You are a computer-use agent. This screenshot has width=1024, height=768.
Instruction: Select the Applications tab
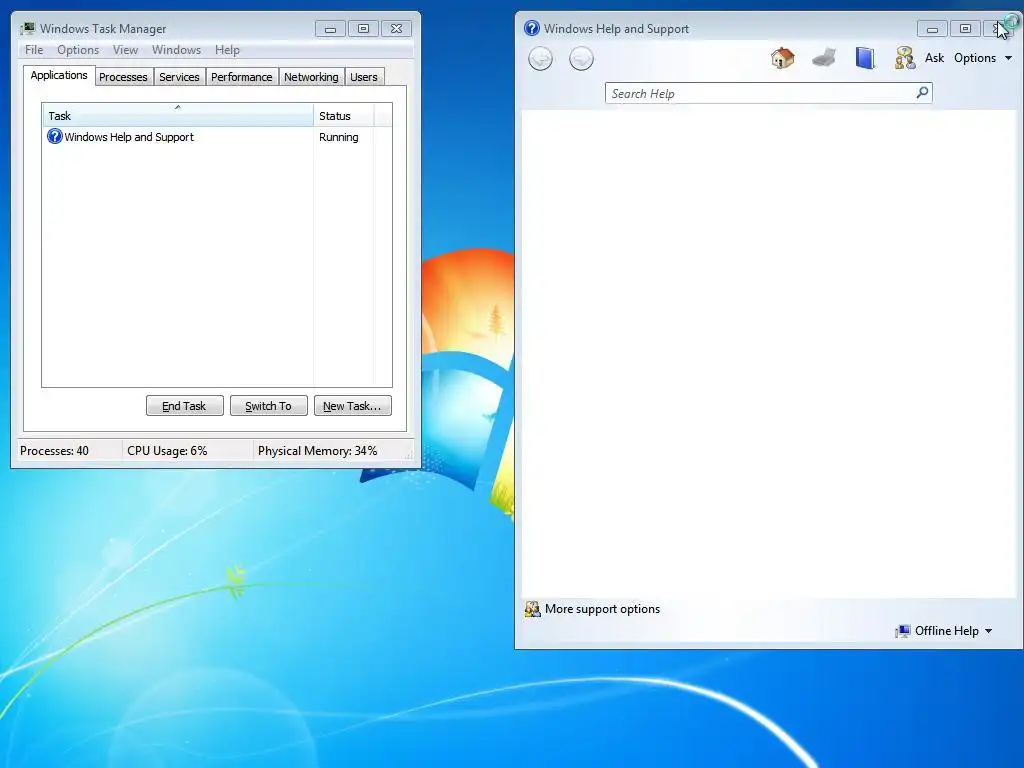[59, 75]
